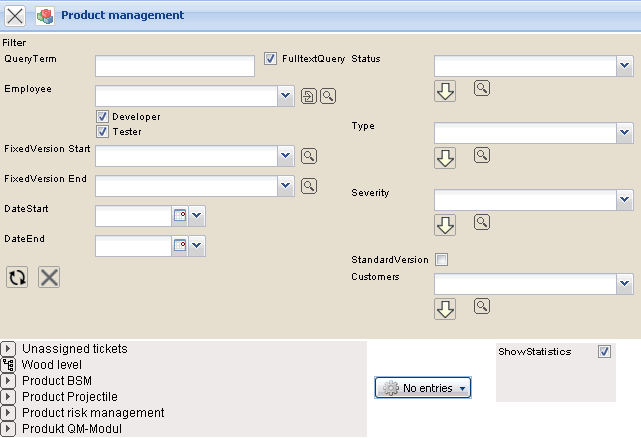Viewport: 641px width, 438px height.
Task: Click the No entries dropdown button
Action: click(x=422, y=388)
